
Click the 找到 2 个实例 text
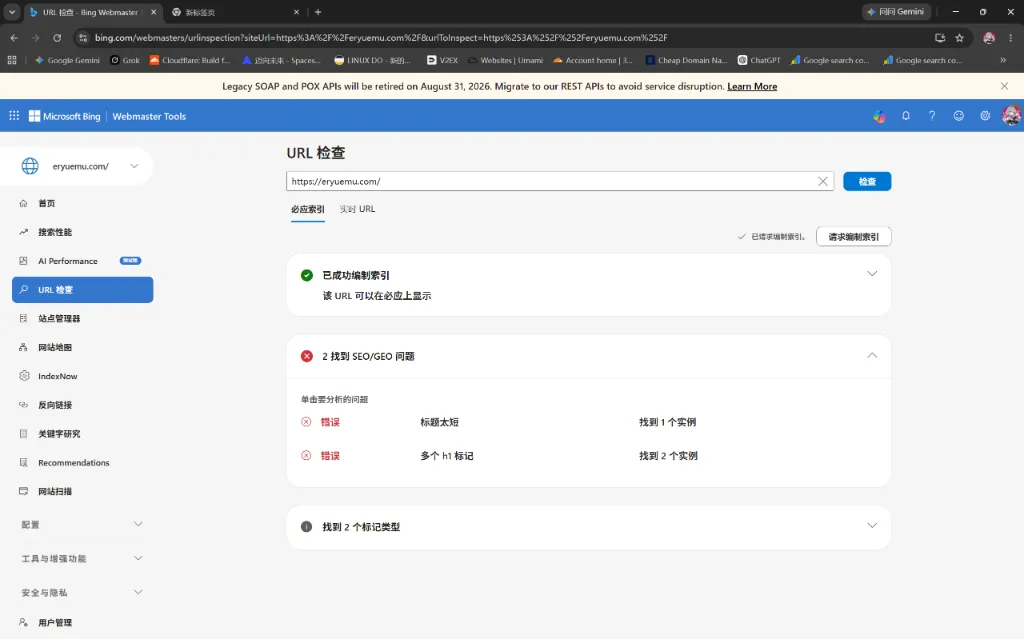tap(668, 455)
